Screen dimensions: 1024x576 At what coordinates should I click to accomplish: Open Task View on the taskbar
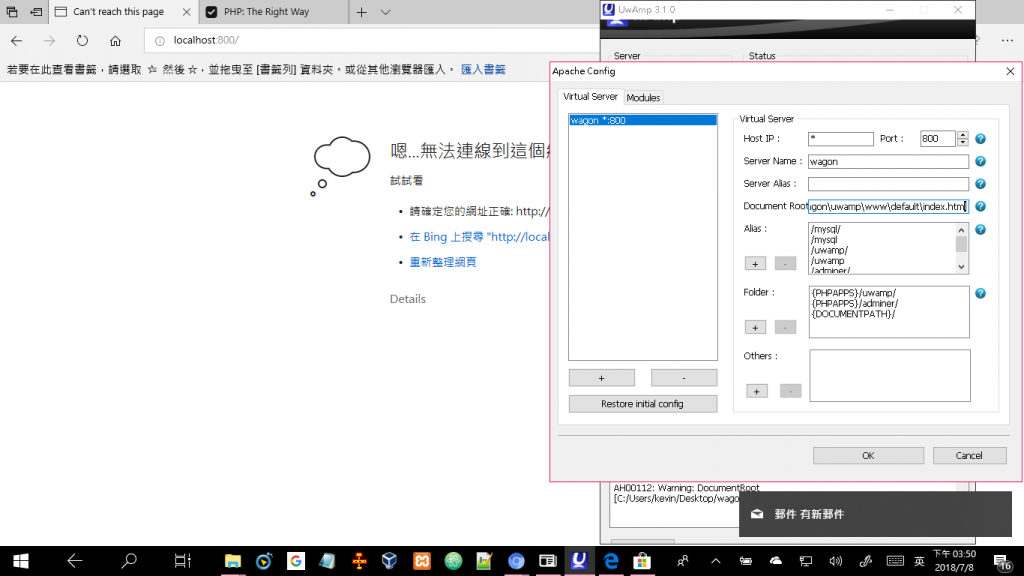pyautogui.click(x=182, y=561)
